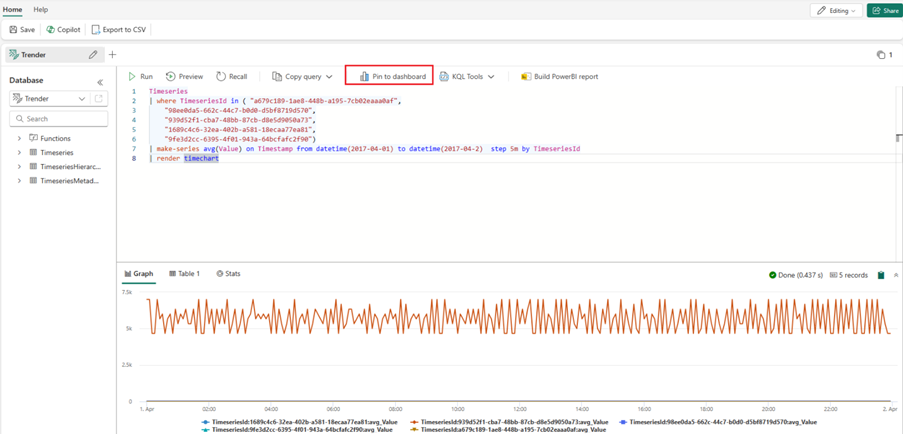The height and width of the screenshot is (434, 903).
Task: Click the 5 records indicator
Action: pyautogui.click(x=848, y=275)
